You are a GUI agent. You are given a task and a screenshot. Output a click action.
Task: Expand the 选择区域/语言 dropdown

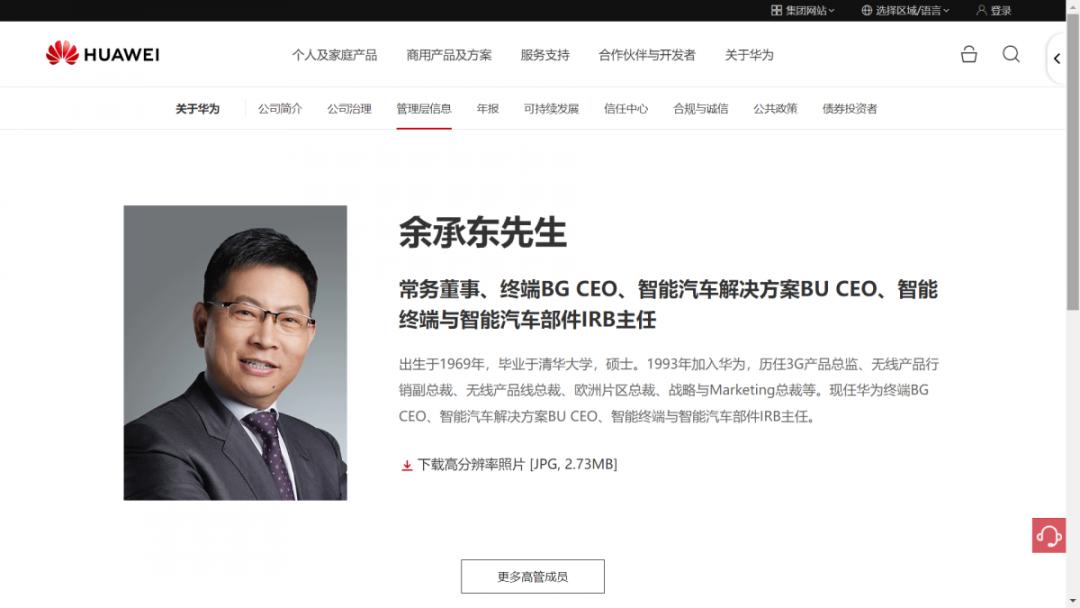click(x=905, y=10)
